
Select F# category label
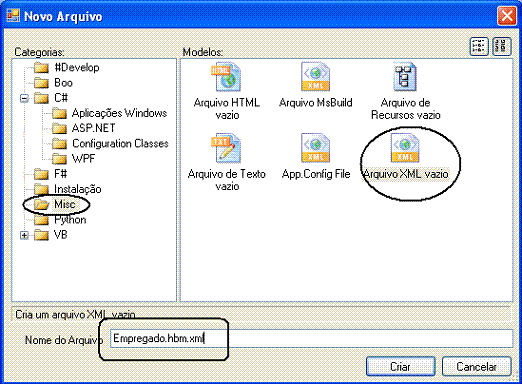[x=60, y=174]
